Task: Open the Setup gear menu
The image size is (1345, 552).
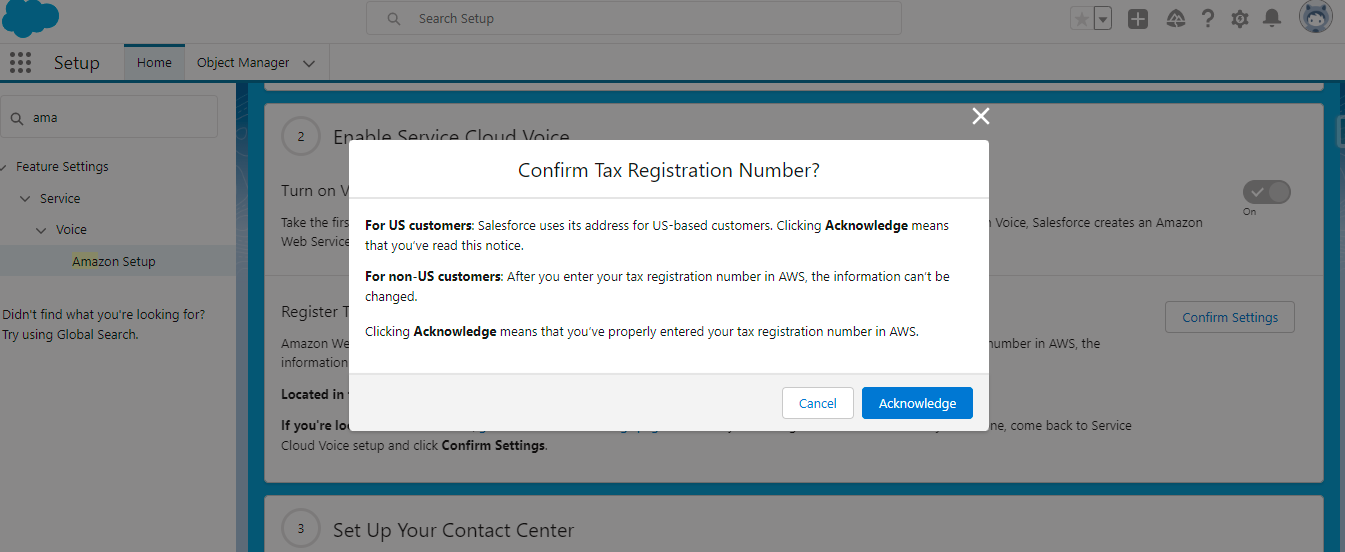Action: 1240,19
